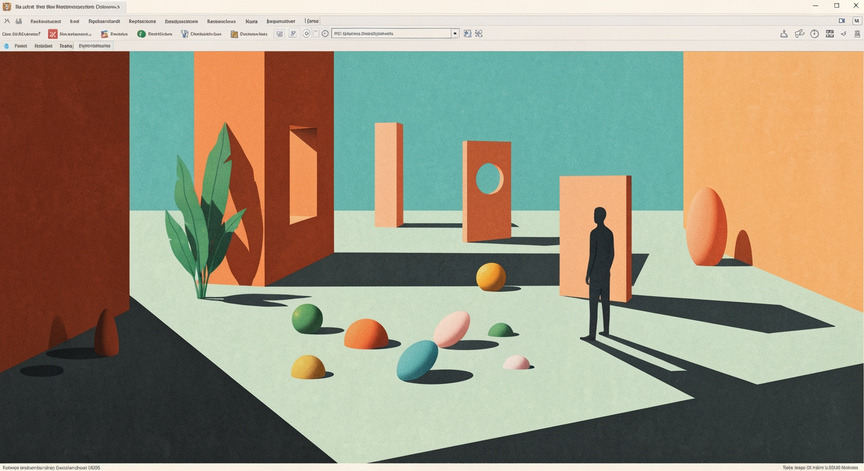Click the orange box toolbar icon

pyautogui.click(x=234, y=34)
